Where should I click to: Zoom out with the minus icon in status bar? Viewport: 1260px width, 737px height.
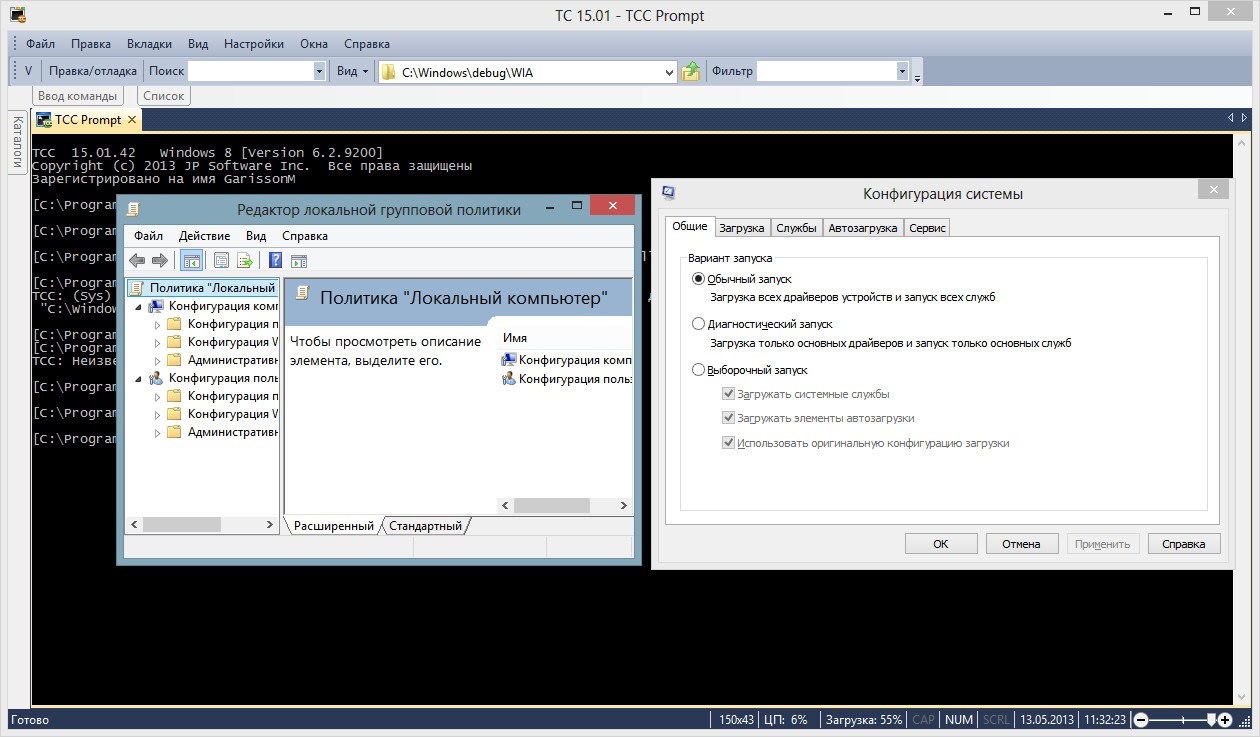pos(1141,720)
